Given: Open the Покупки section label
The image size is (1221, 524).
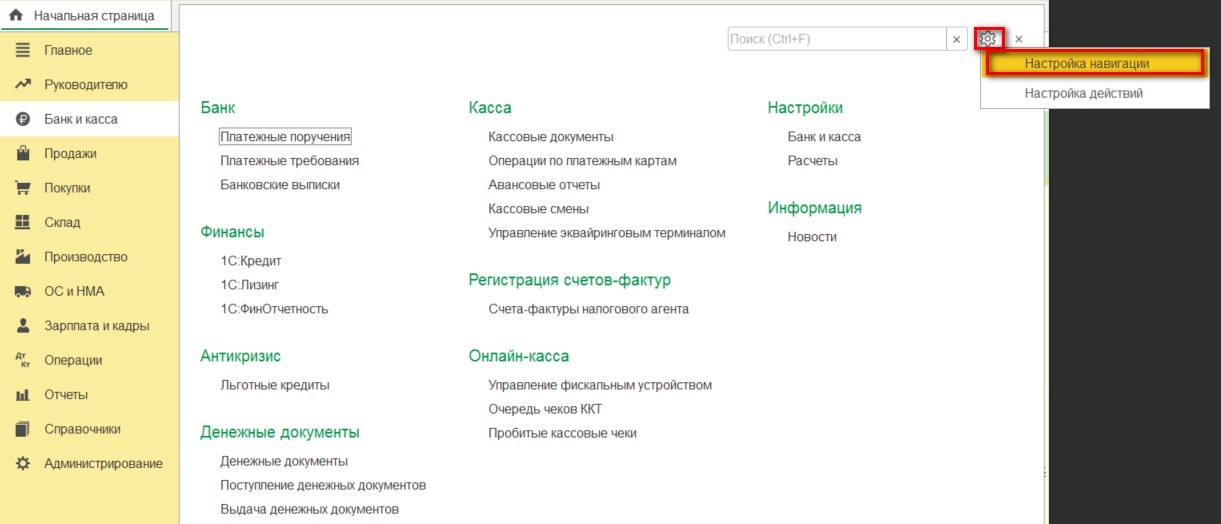Looking at the screenshot, I should click(67, 188).
